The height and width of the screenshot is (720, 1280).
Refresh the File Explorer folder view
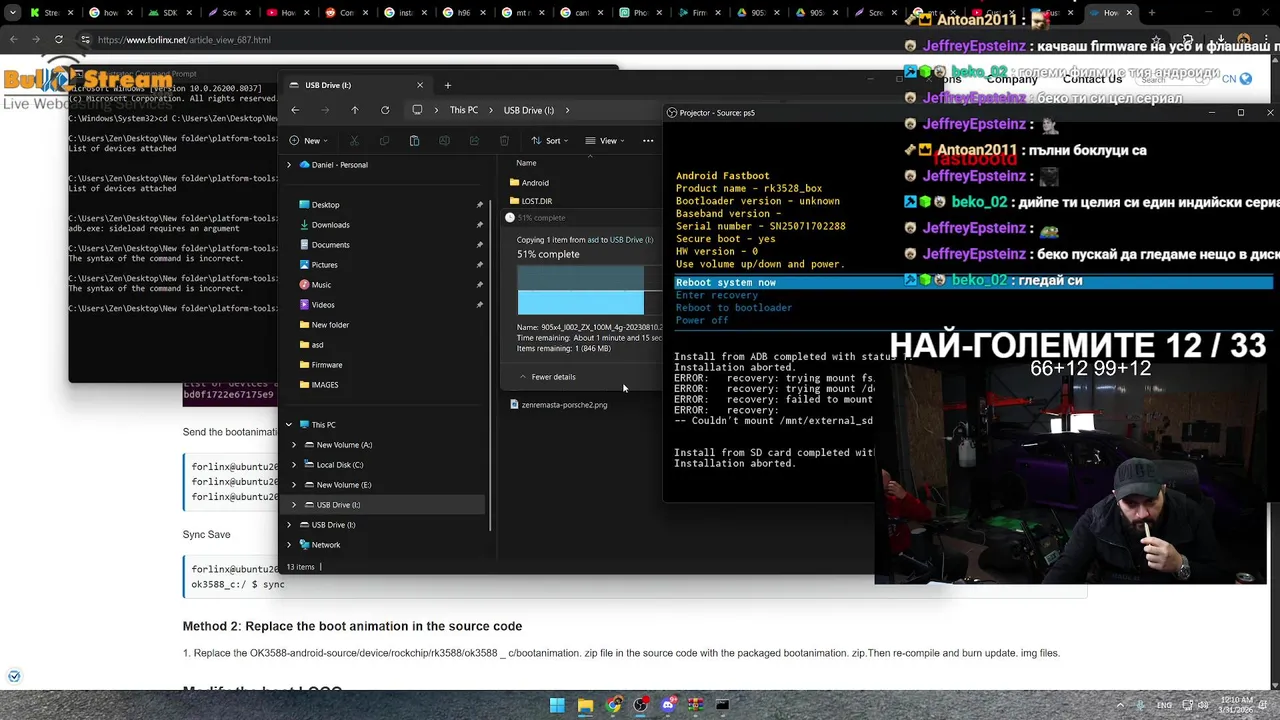tap(385, 110)
